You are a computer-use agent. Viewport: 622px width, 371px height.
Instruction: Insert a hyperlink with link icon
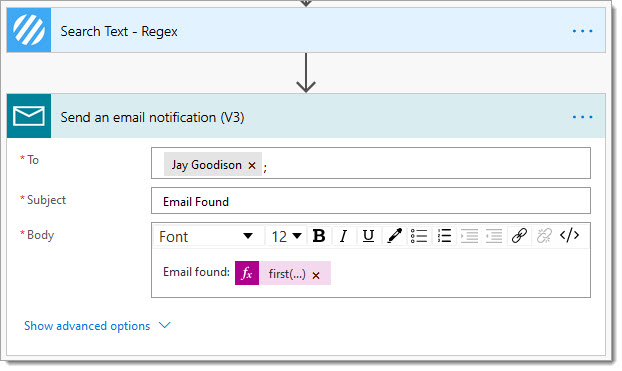[519, 236]
